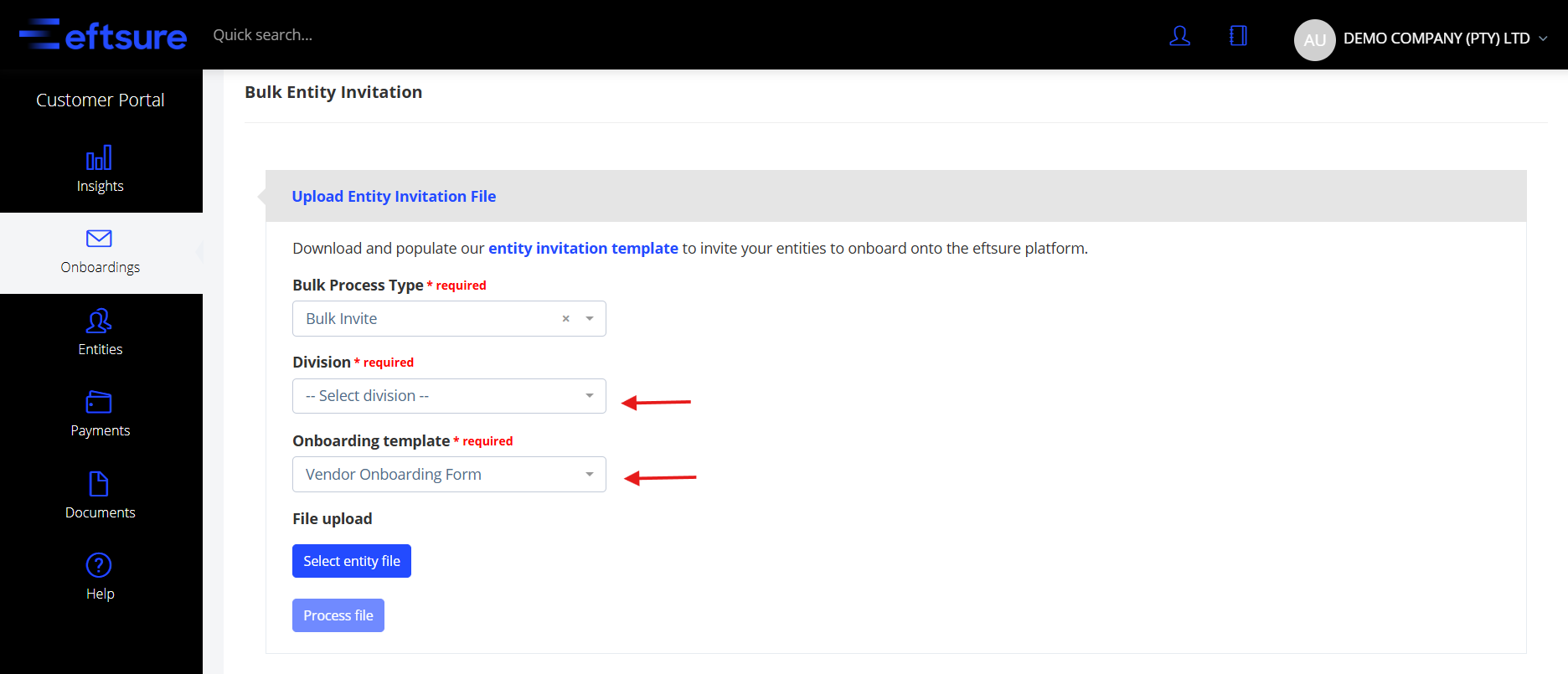Clear the Bulk Invite selection
The image size is (1568, 674).
(566, 319)
